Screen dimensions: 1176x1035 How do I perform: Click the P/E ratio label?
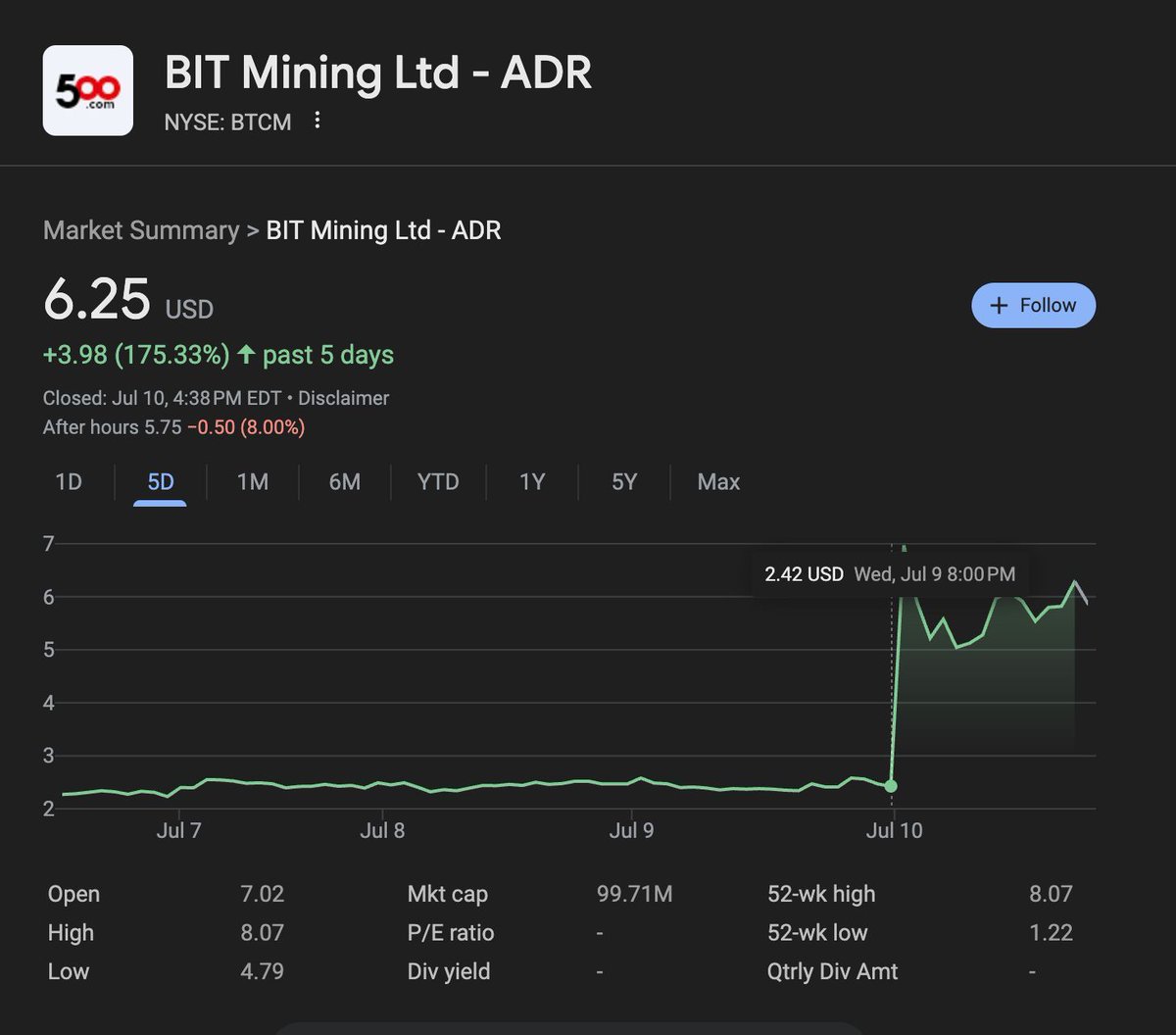pos(450,933)
